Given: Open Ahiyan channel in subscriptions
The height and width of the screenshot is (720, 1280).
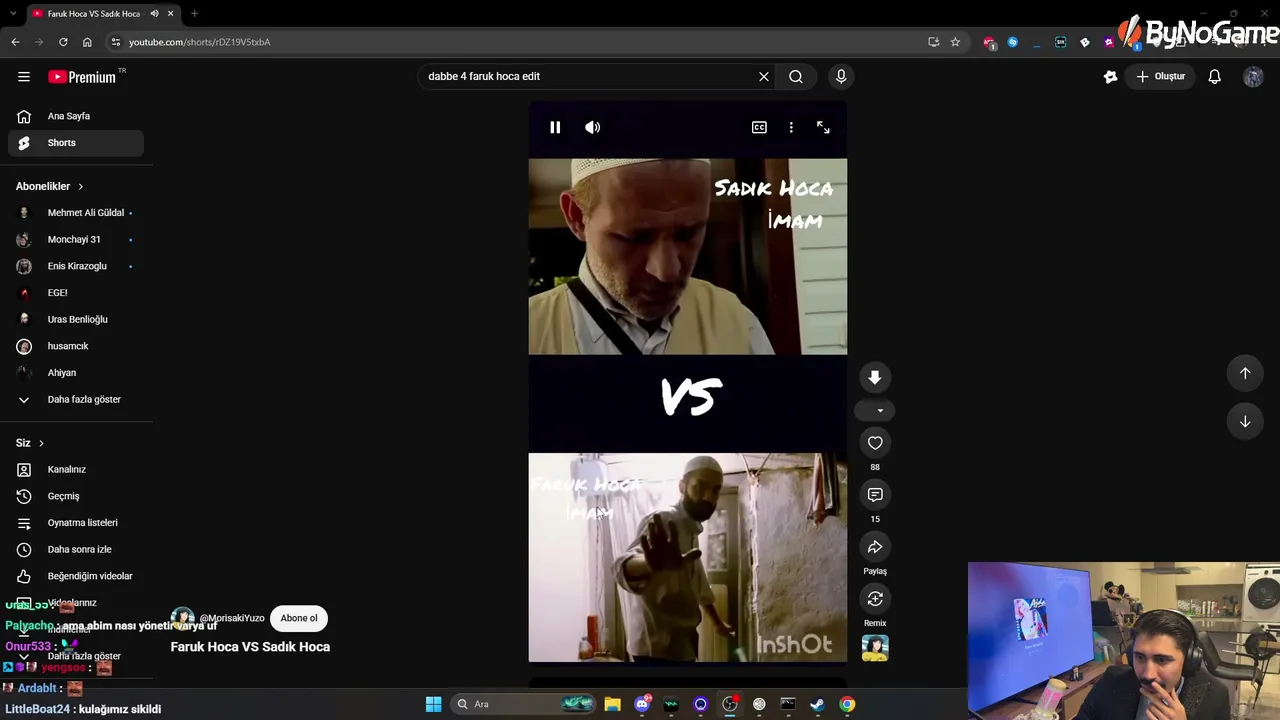Looking at the screenshot, I should (x=76, y=373).
